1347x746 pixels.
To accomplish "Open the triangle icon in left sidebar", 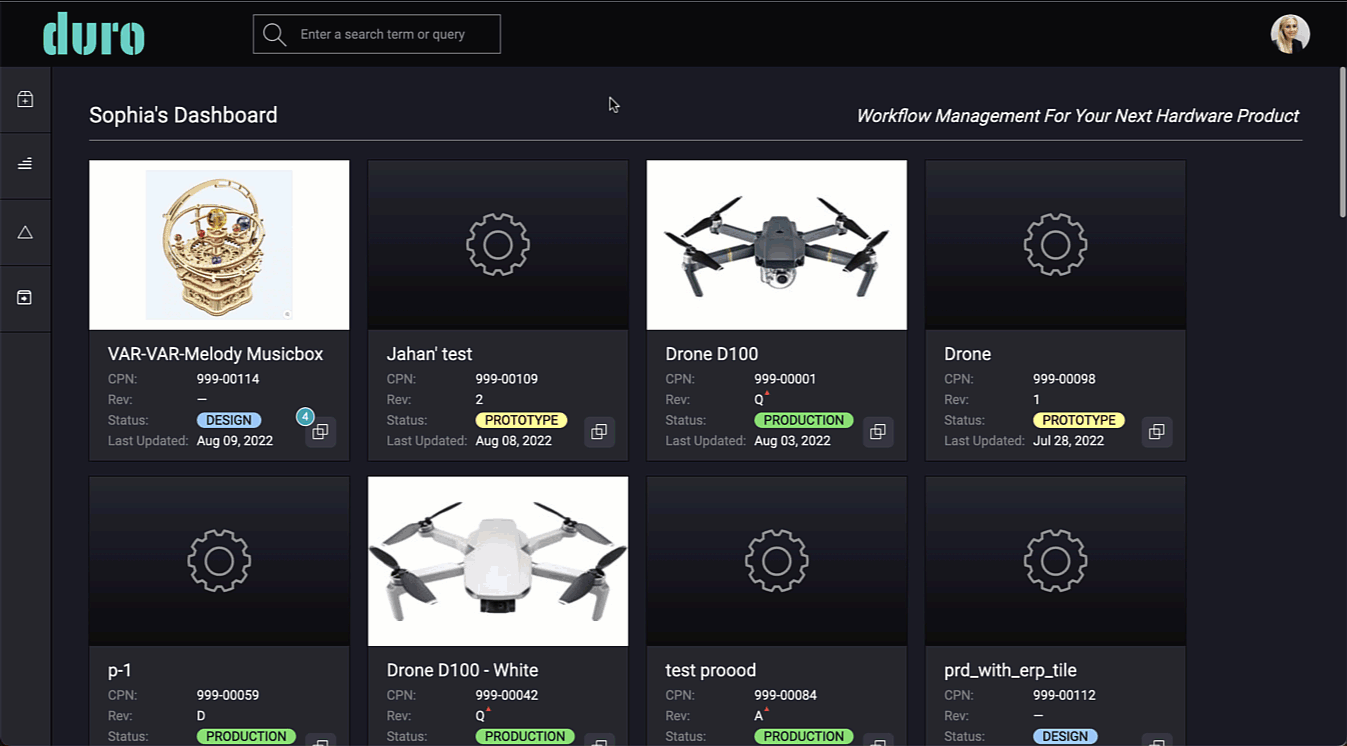I will [x=25, y=232].
